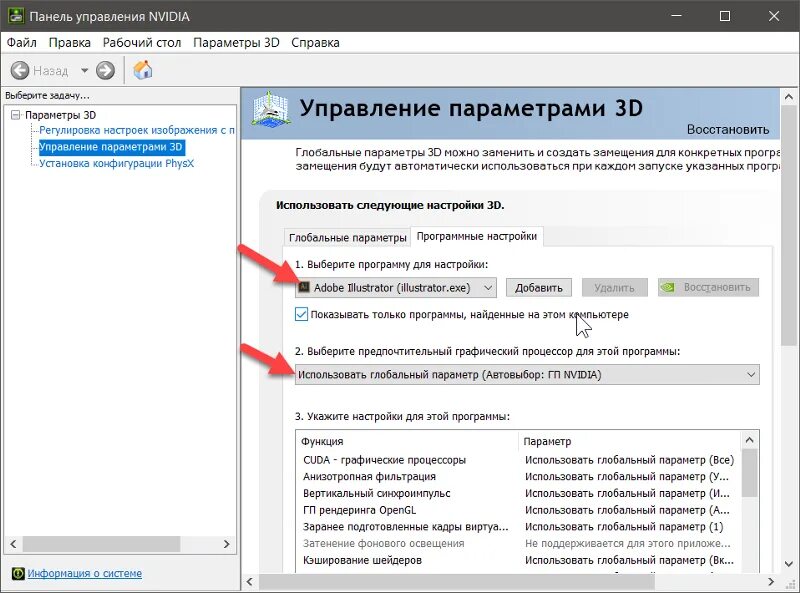Click the system information icon
Image resolution: width=800 pixels, height=593 pixels.
click(x=18, y=574)
